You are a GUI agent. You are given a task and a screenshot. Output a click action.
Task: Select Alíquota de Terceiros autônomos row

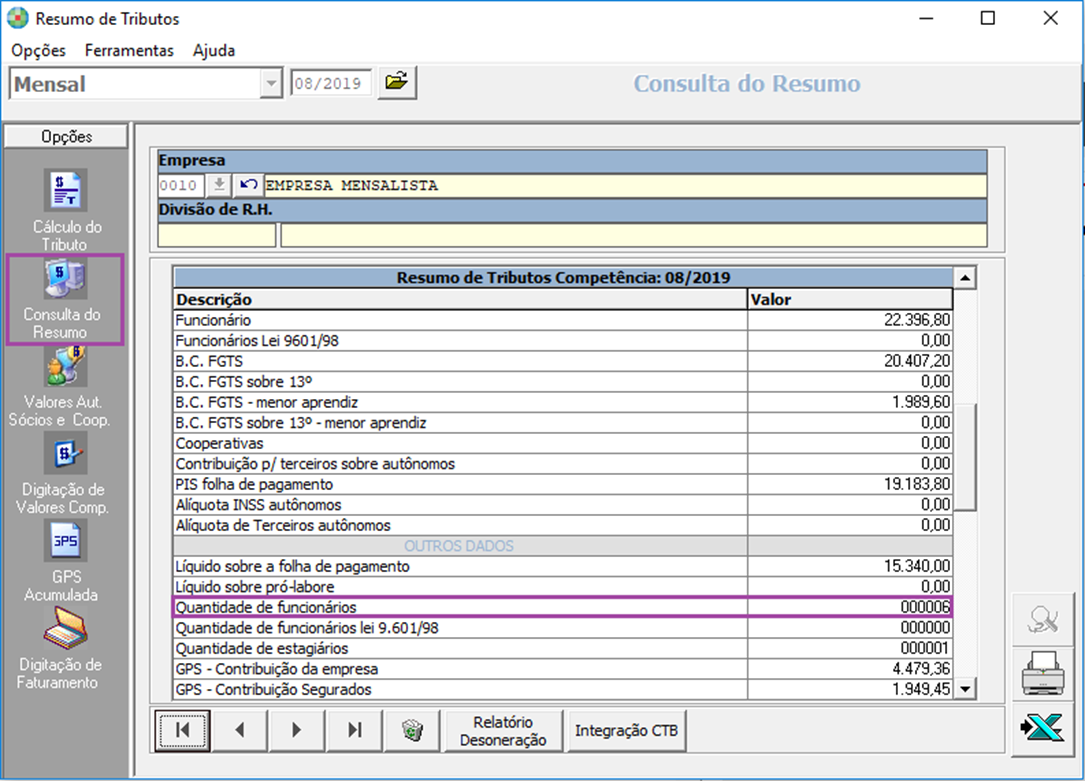click(563, 525)
